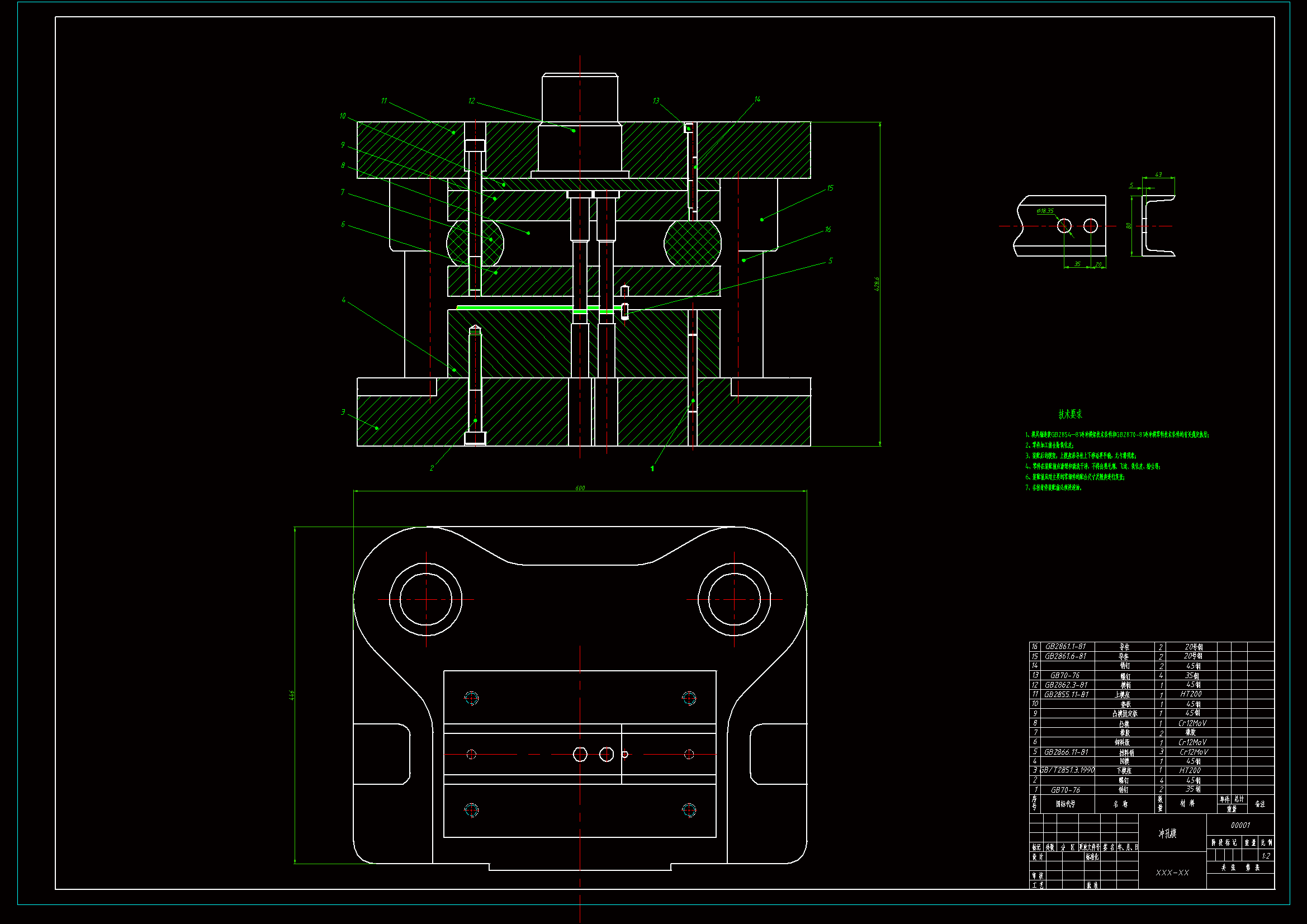The image size is (1307, 924).
Task: Select the ø18.35 hole diameter annotation
Action: point(1045,211)
